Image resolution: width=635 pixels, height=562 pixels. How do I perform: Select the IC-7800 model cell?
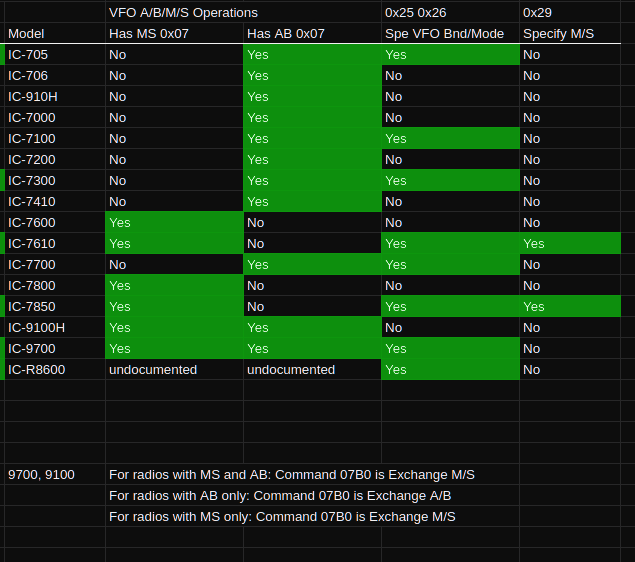click(55, 286)
